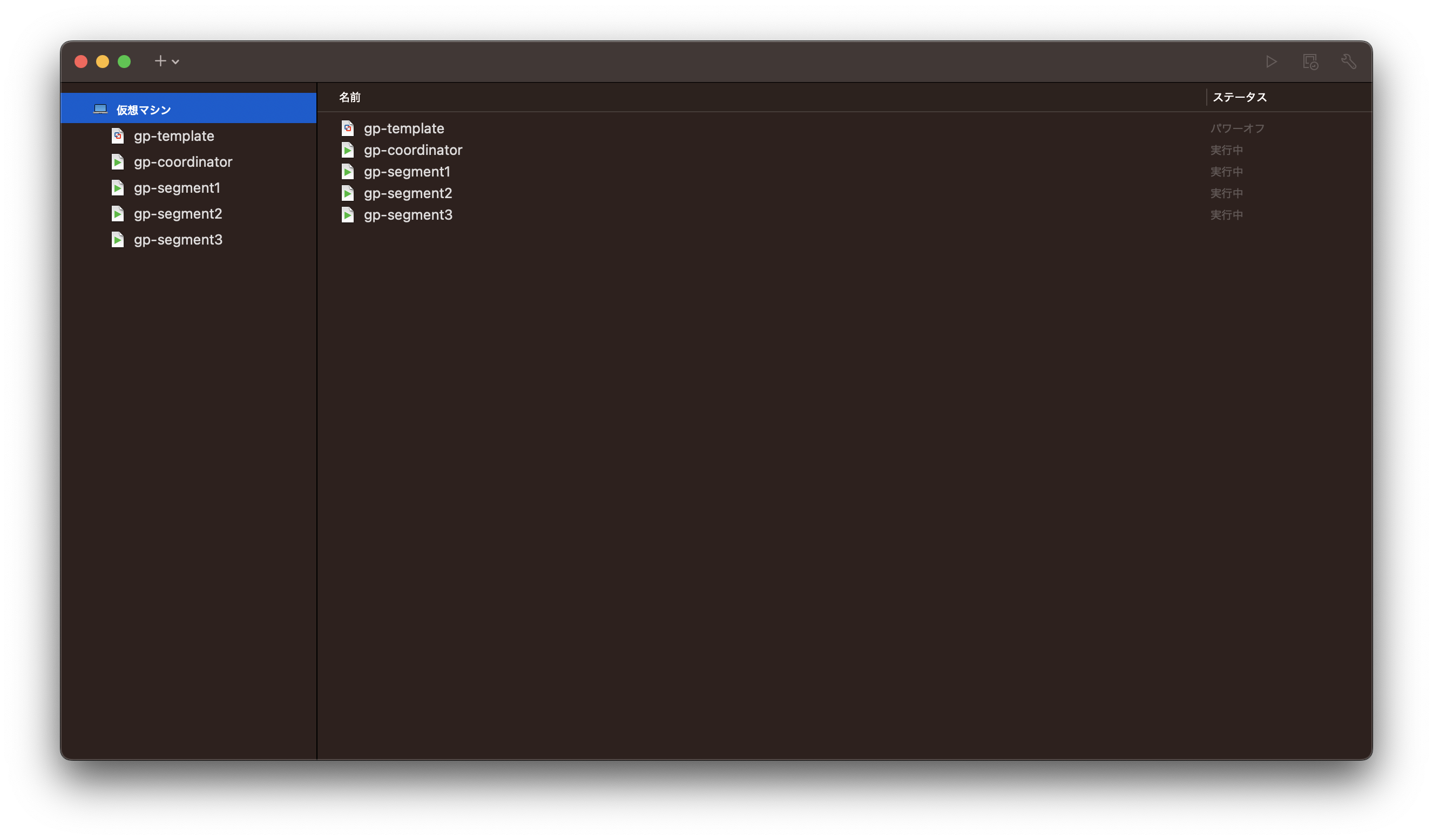This screenshot has width=1433, height=840.
Task: Select gp-segment1 row in main list
Action: (x=407, y=172)
